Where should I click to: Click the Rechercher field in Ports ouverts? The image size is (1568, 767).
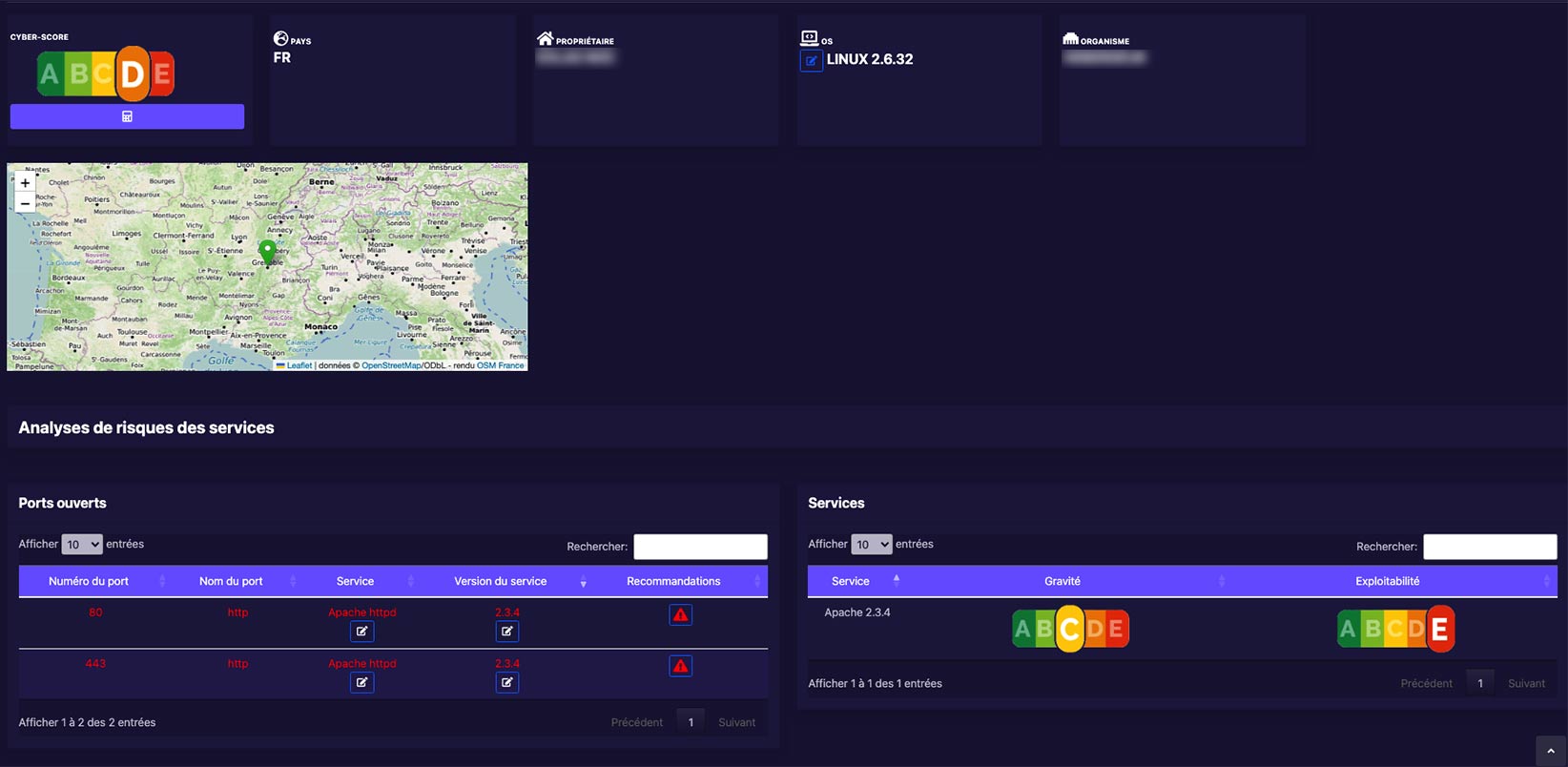click(x=700, y=547)
